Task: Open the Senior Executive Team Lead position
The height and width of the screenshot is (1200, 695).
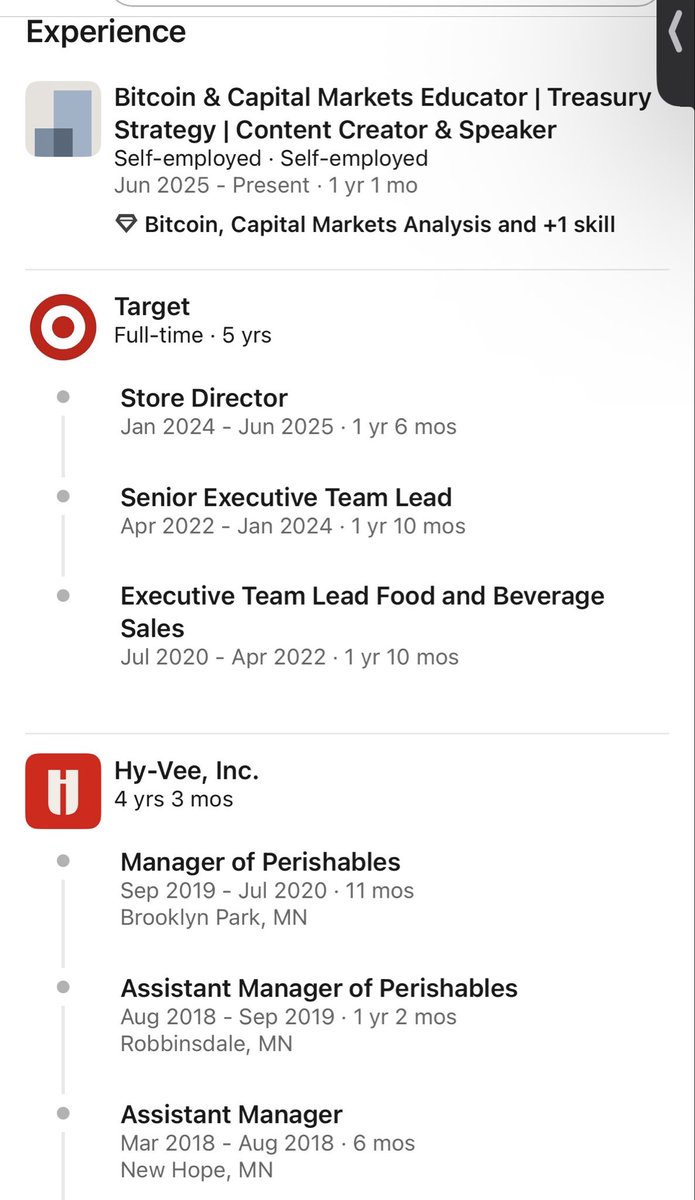Action: click(286, 497)
